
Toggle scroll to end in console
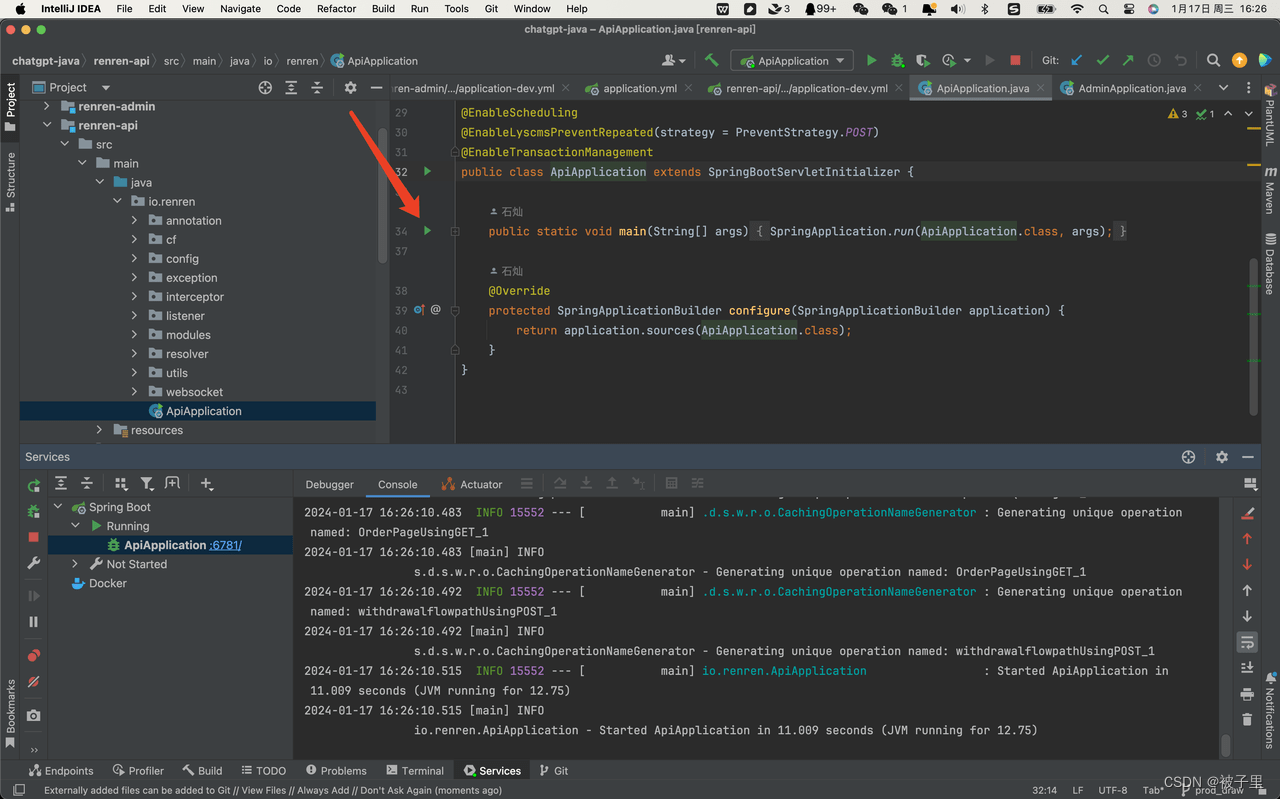pyautogui.click(x=1247, y=668)
